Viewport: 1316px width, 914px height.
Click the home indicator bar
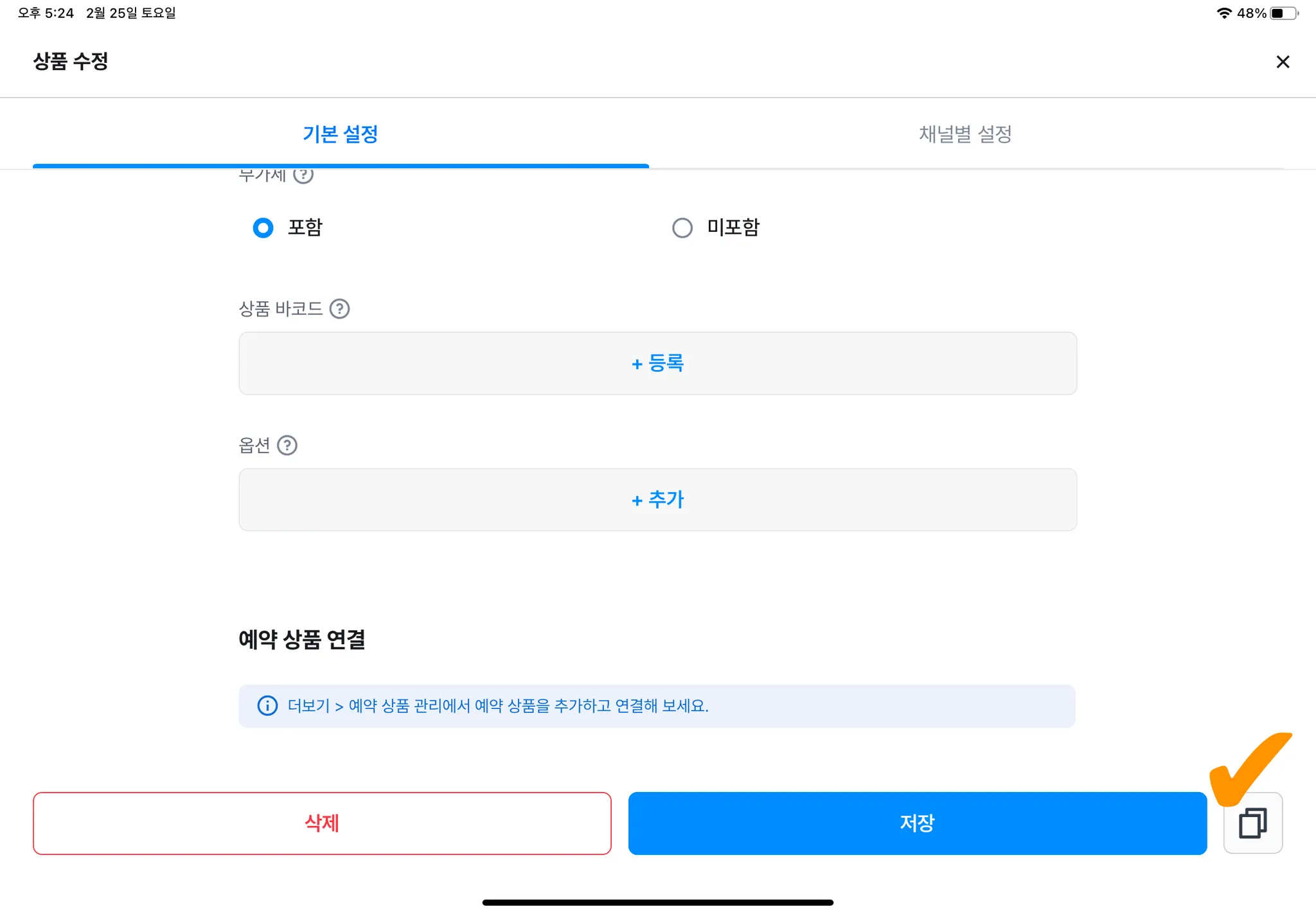pyautogui.click(x=657, y=902)
